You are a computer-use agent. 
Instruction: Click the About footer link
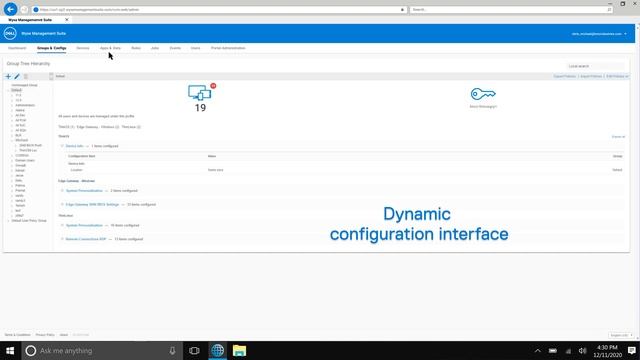tap(64, 335)
